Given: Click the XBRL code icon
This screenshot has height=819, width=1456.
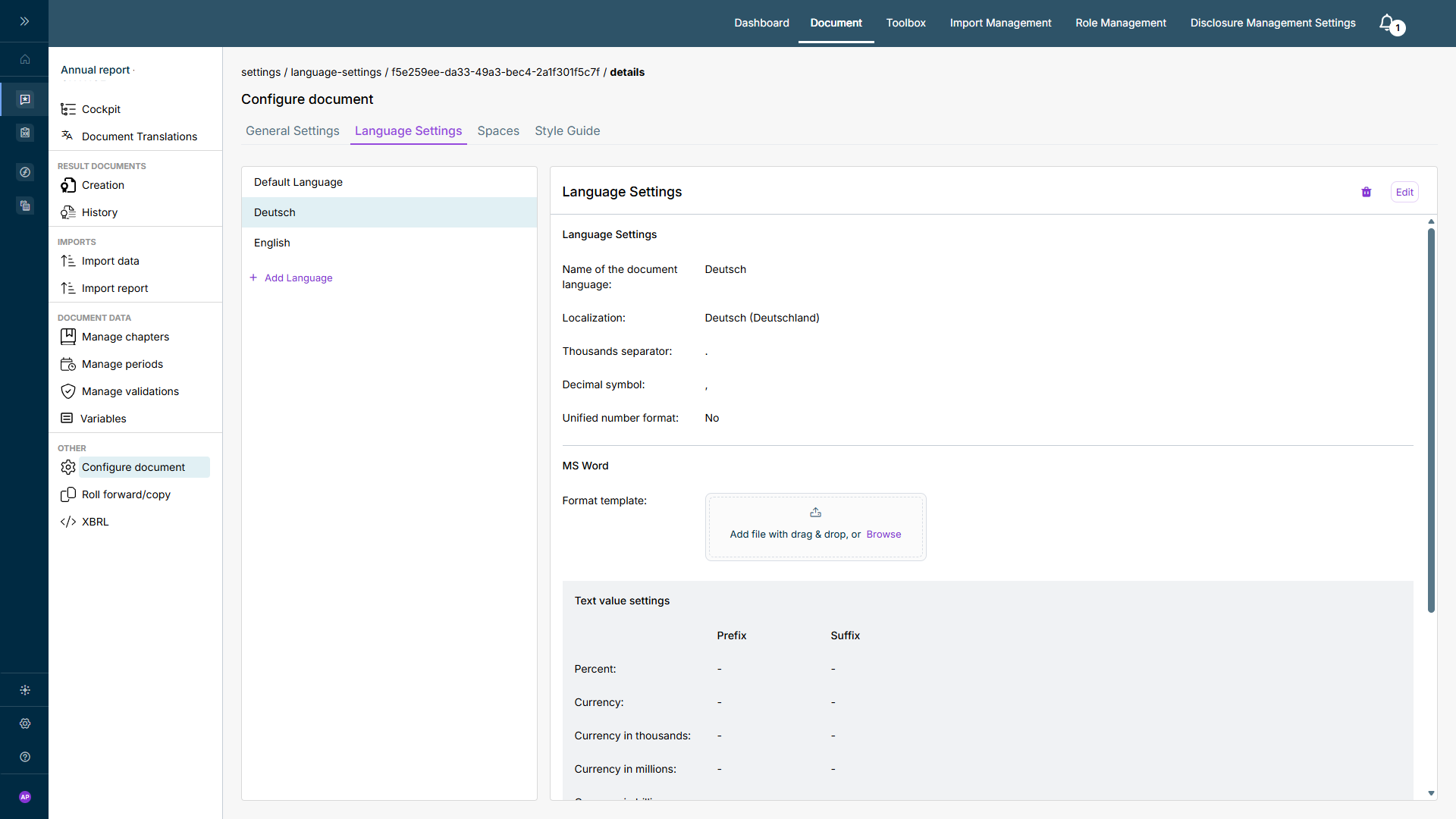Looking at the screenshot, I should [68, 522].
